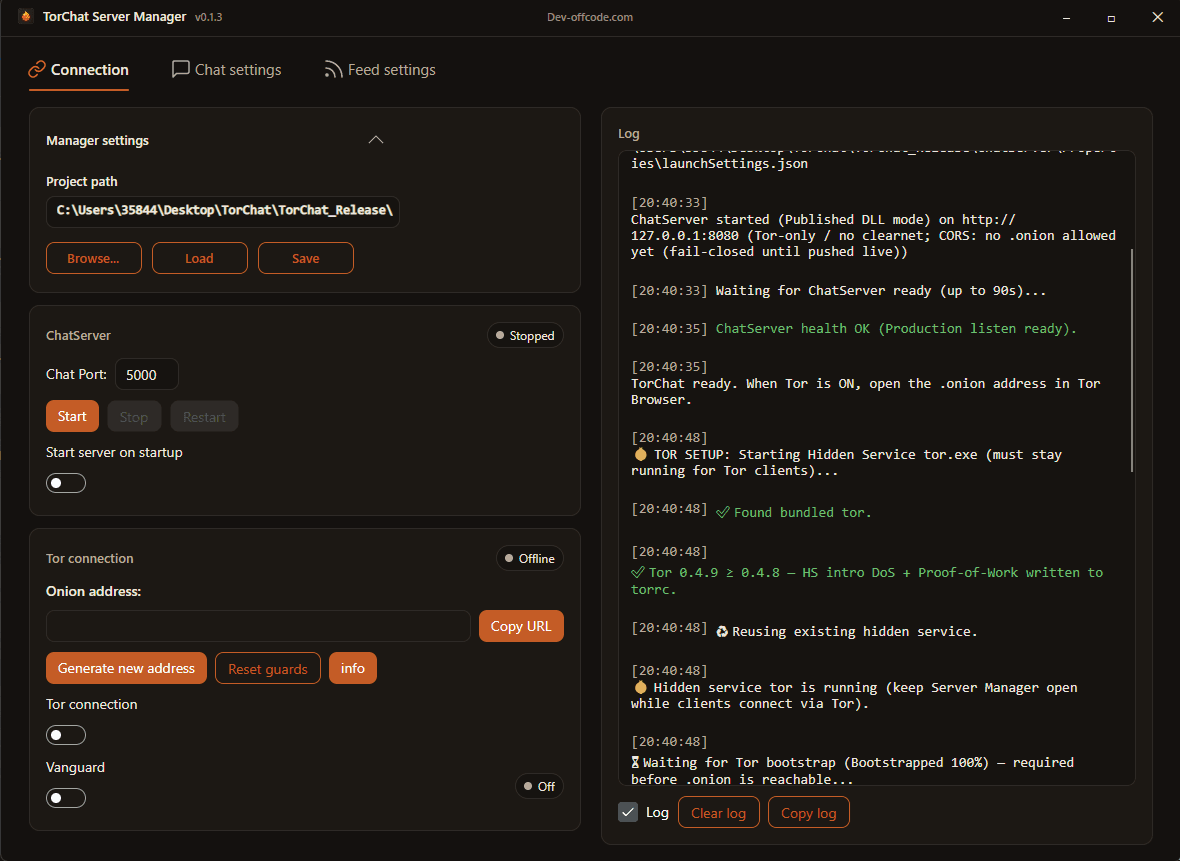Click the Project path input field
Screen dimensions: 1180x861
pyautogui.click(x=223, y=211)
